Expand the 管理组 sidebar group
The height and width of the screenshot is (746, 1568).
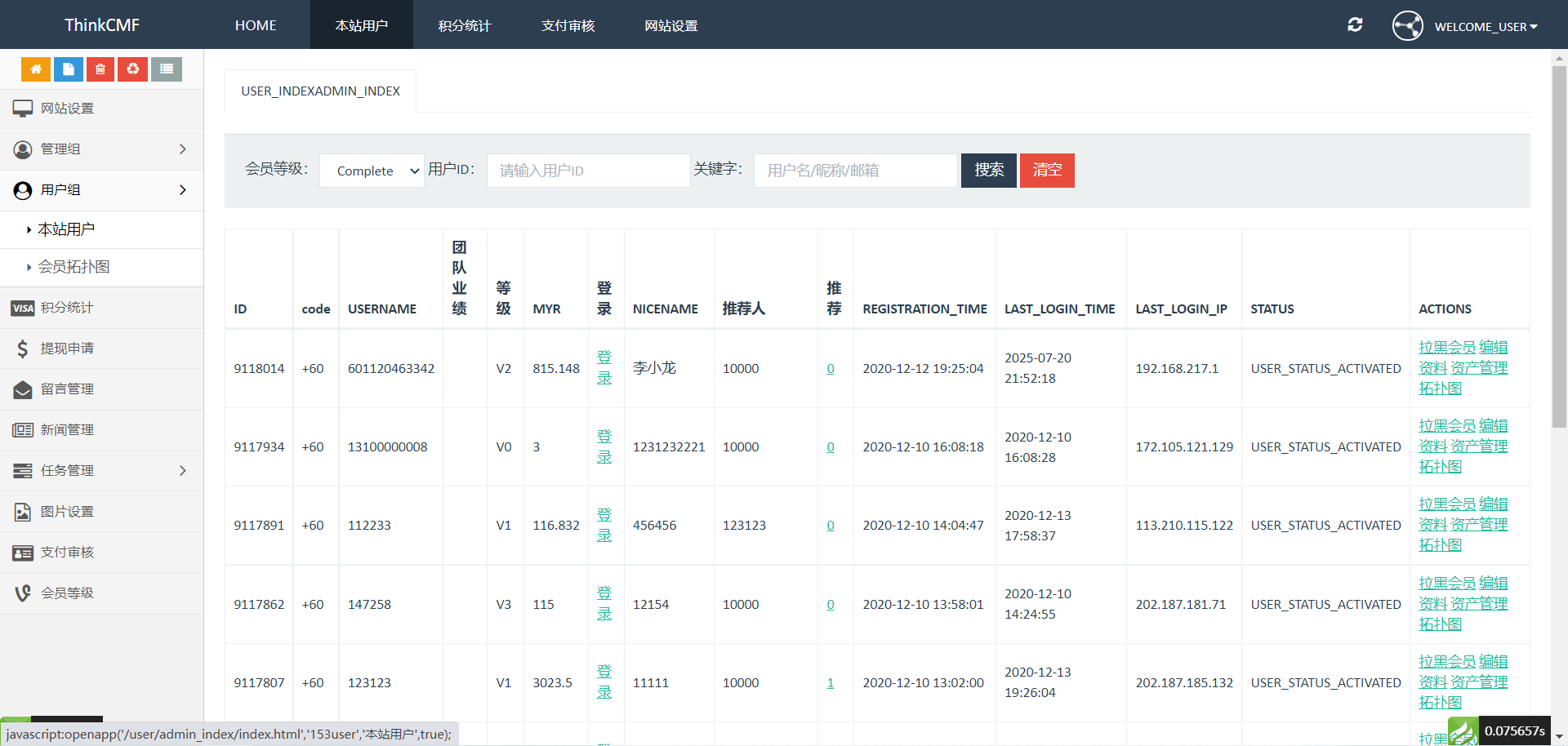coord(101,149)
